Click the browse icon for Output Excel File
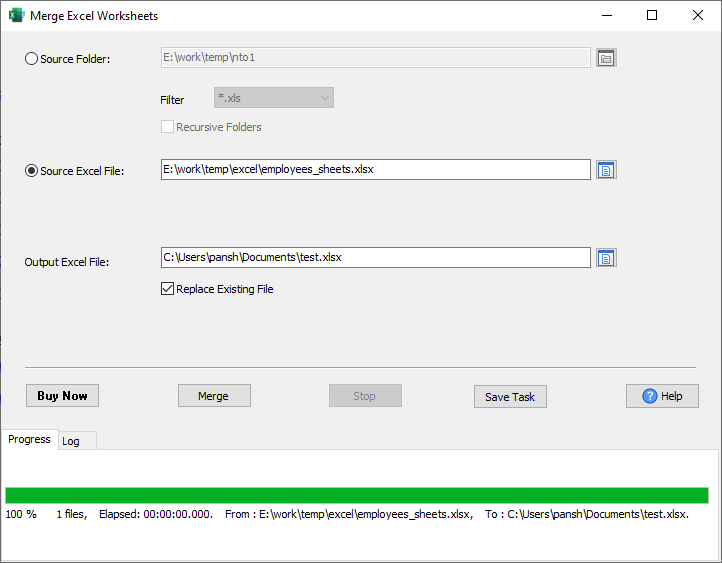This screenshot has width=722, height=563. coord(606,258)
